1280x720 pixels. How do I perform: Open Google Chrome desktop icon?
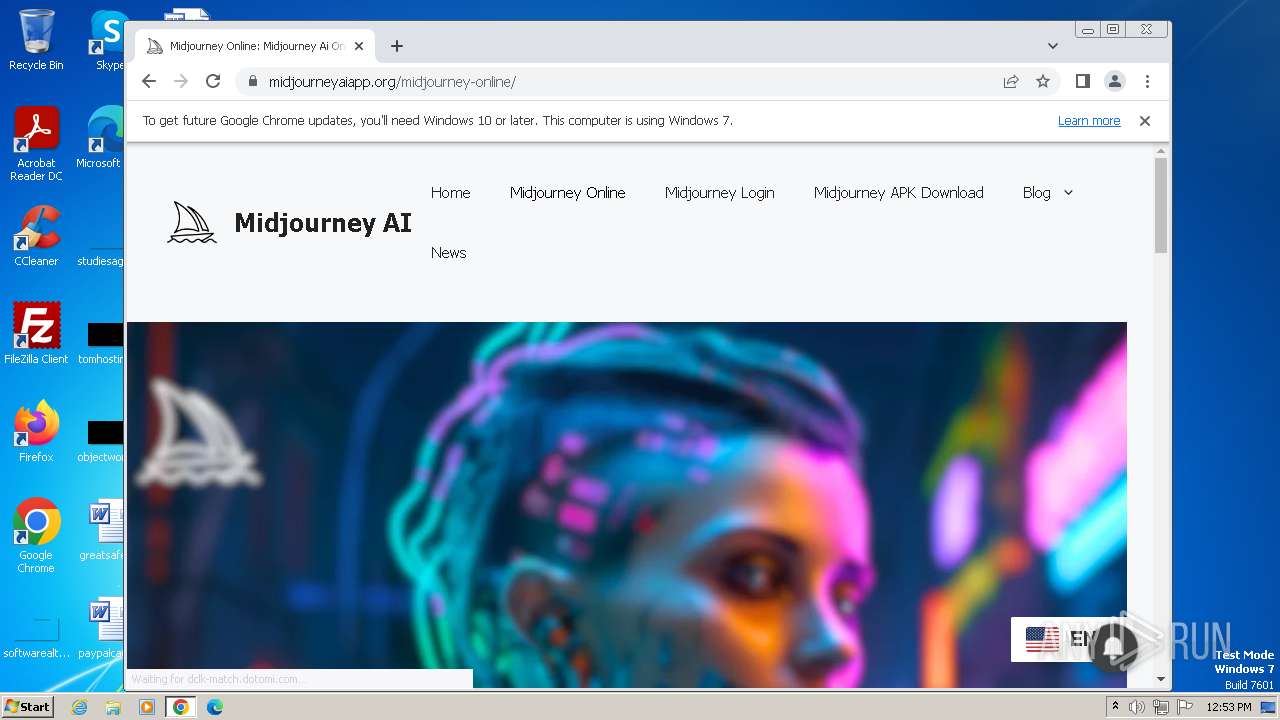(x=36, y=536)
